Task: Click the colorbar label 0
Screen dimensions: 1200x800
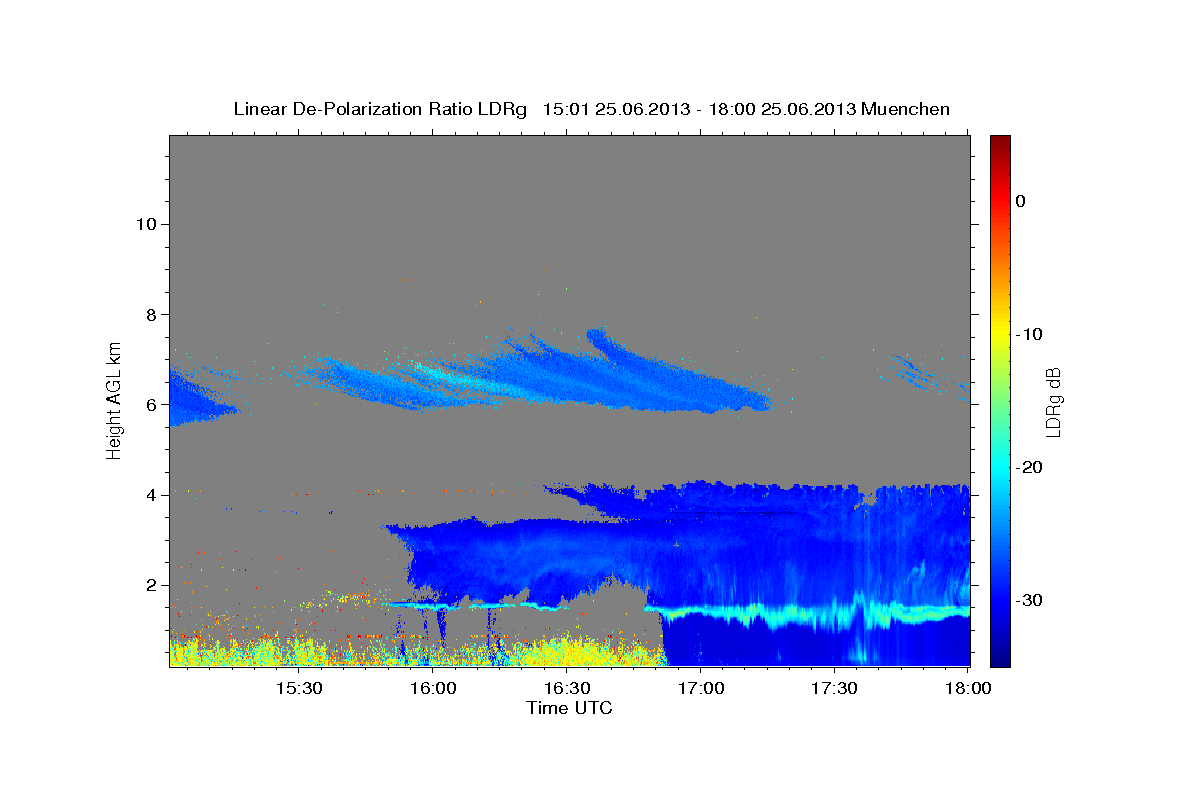Action: click(1021, 201)
